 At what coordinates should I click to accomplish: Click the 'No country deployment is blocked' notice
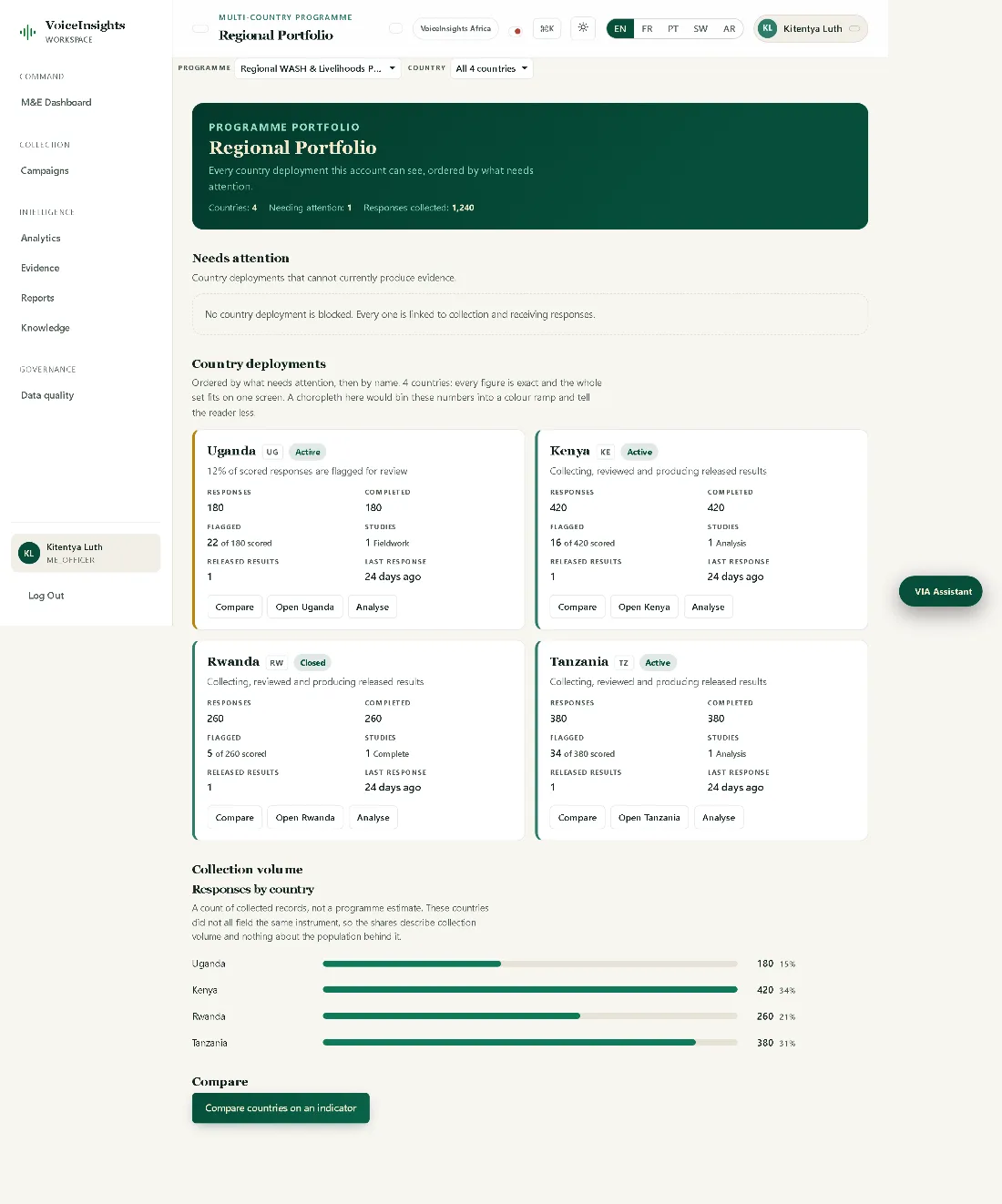point(530,314)
